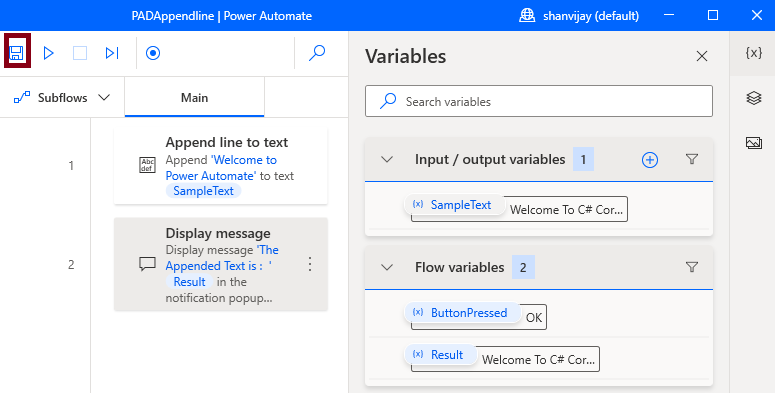Click the 'The Appended Text is :' link
The width and height of the screenshot is (775, 393).
coord(222,258)
